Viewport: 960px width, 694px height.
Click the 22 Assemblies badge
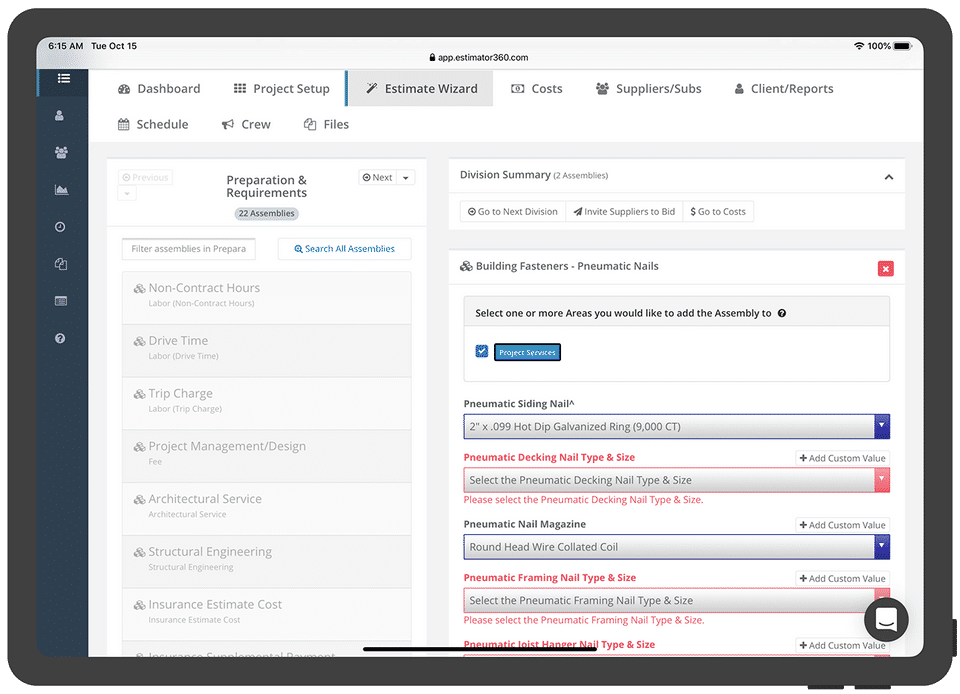266,214
